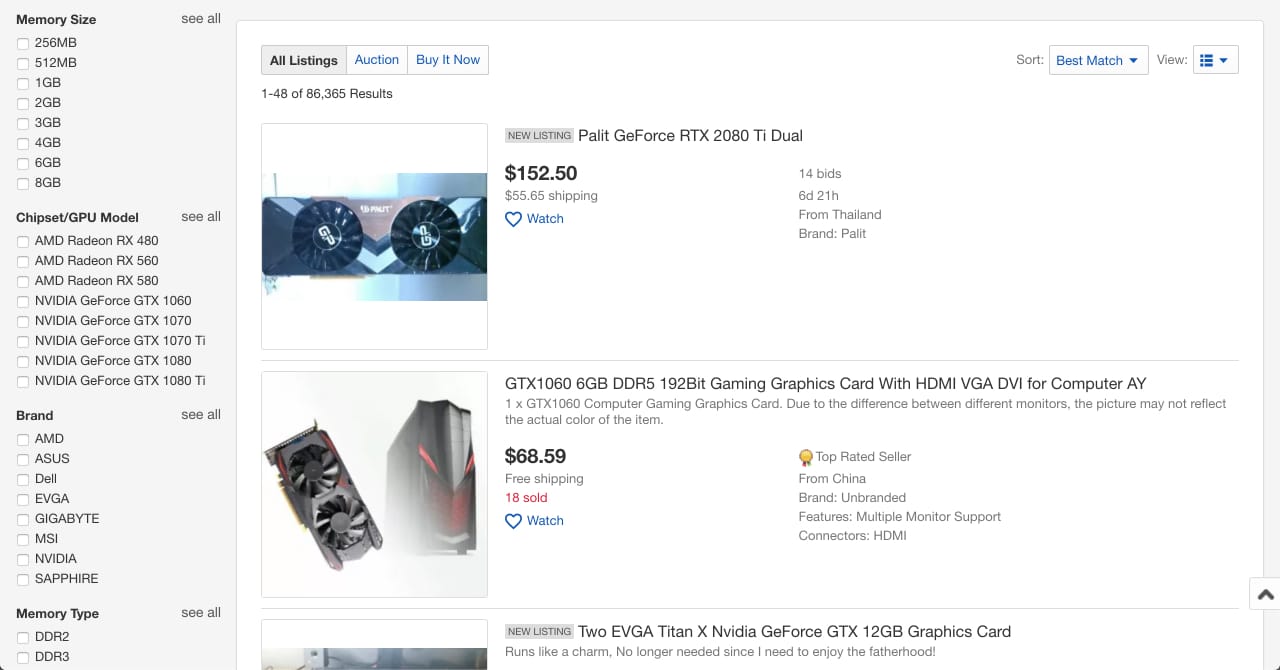The height and width of the screenshot is (670, 1280).
Task: Check AMD Radeon RX 560 filter
Action: point(23,261)
